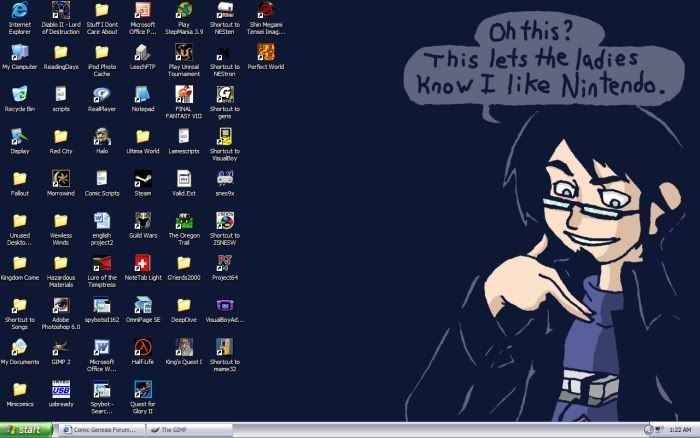The height and width of the screenshot is (438, 700).
Task: Open the Windows Start menu
Action: 25,429
